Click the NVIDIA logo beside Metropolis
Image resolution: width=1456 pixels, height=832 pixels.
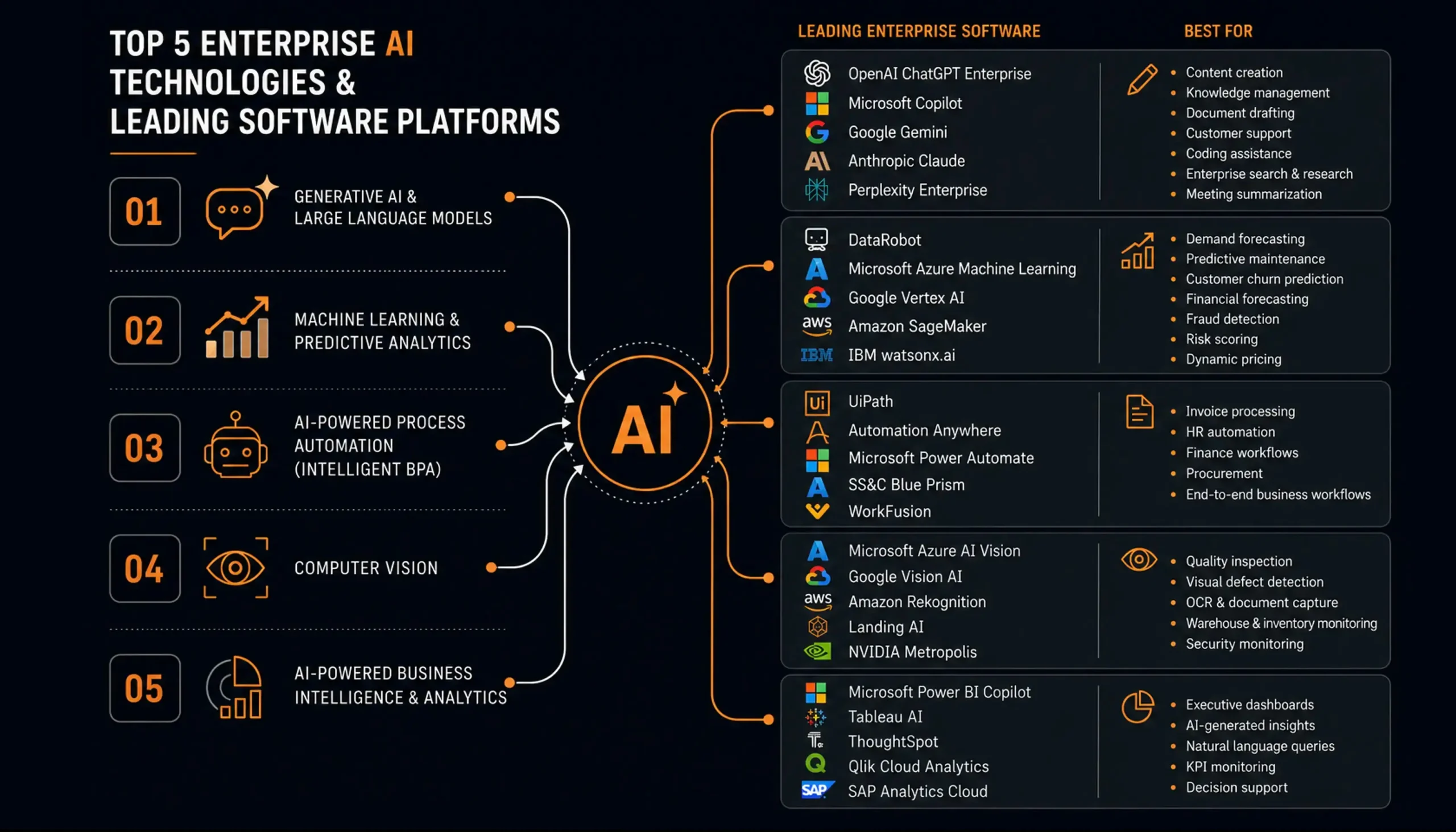click(817, 651)
